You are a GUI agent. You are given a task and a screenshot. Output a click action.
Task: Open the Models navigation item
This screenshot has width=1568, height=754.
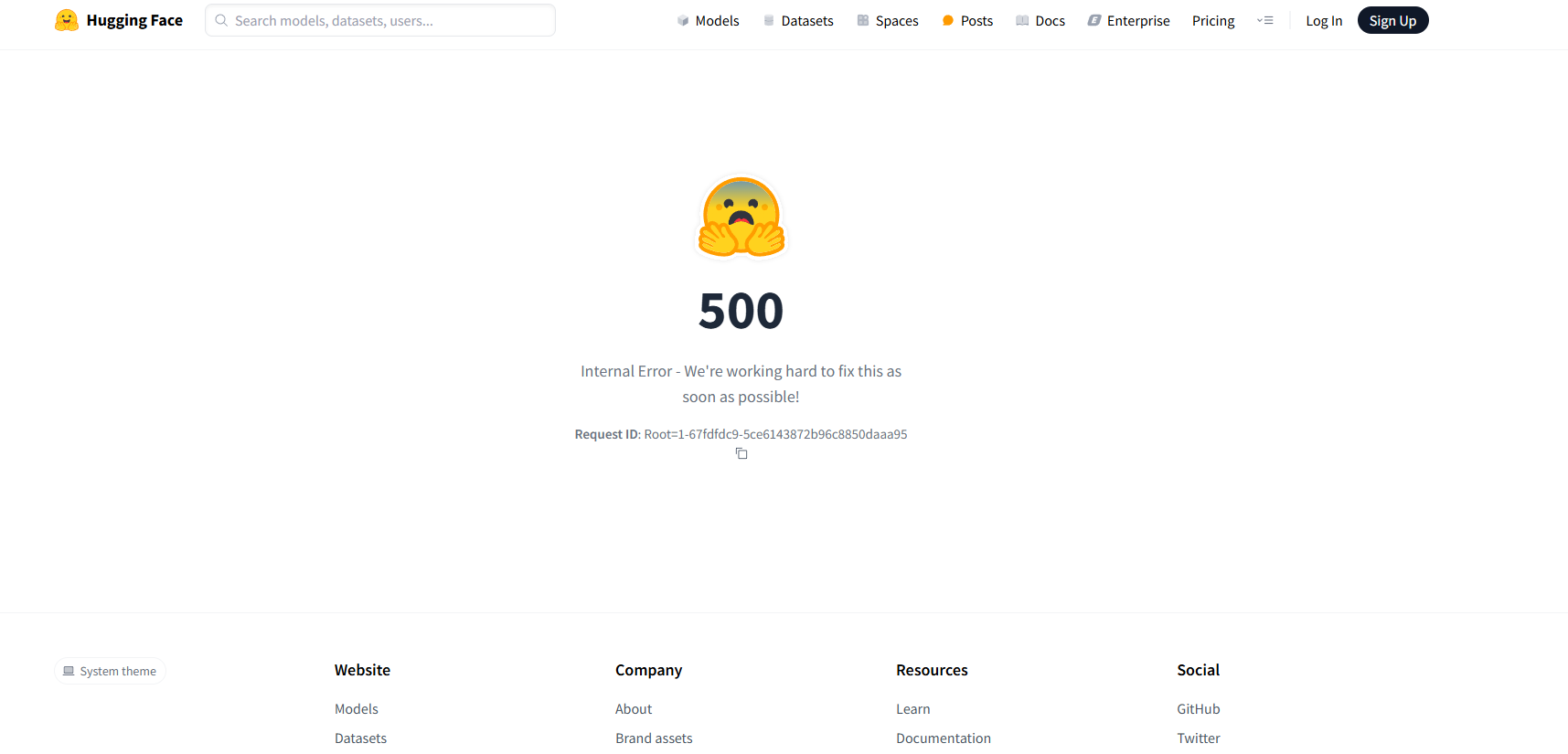[708, 20]
